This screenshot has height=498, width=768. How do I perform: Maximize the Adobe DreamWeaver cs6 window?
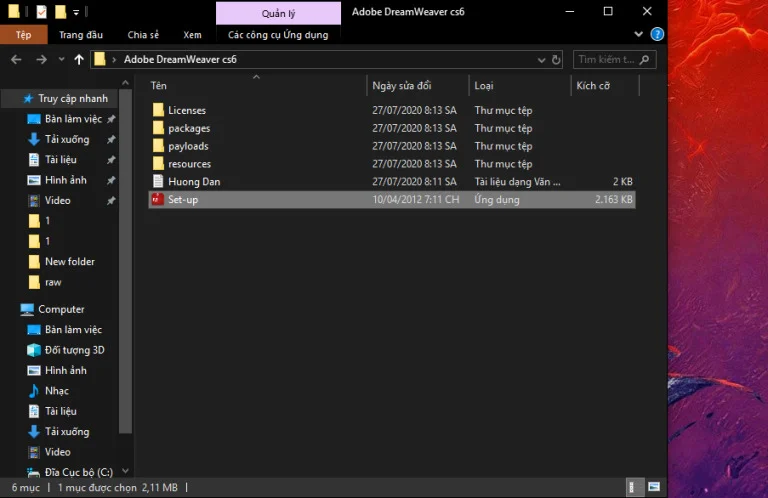pyautogui.click(x=608, y=11)
